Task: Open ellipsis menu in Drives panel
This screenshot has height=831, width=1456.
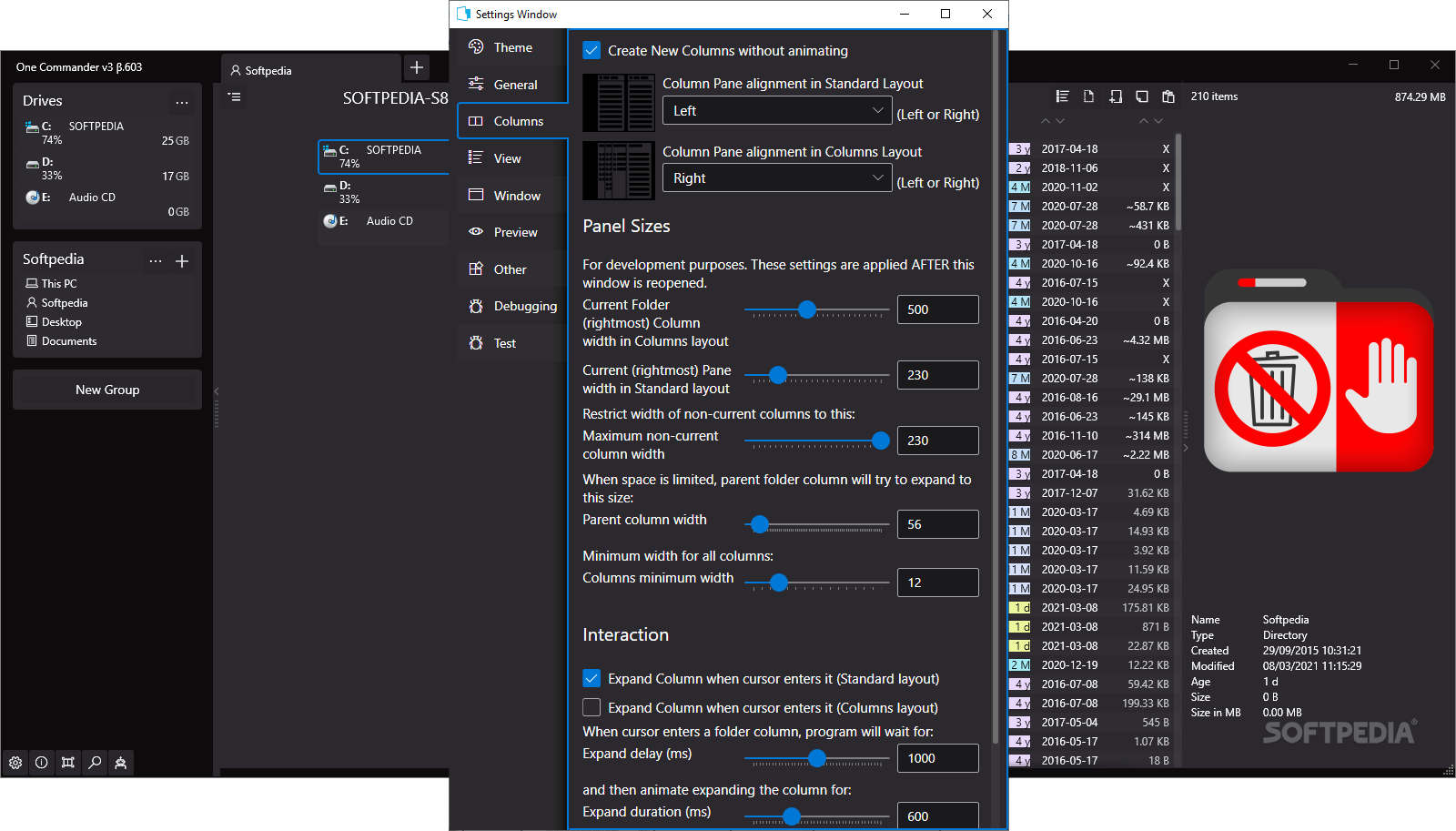Action: coord(182,102)
